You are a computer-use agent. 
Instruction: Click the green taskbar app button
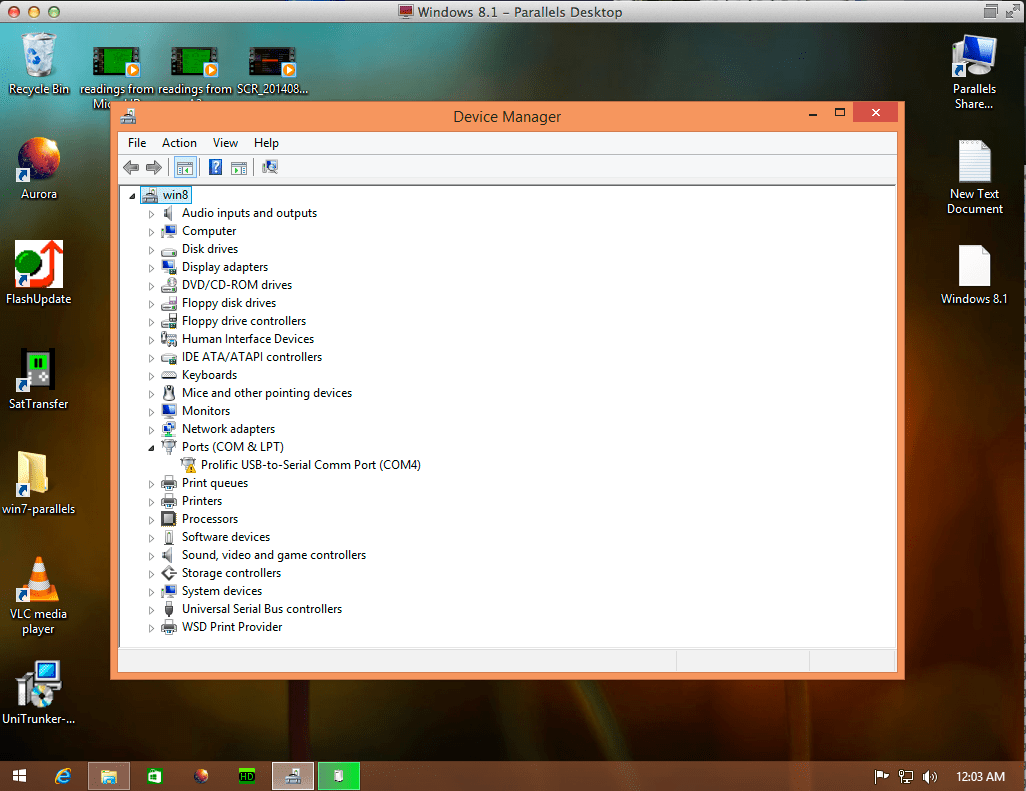[339, 777]
